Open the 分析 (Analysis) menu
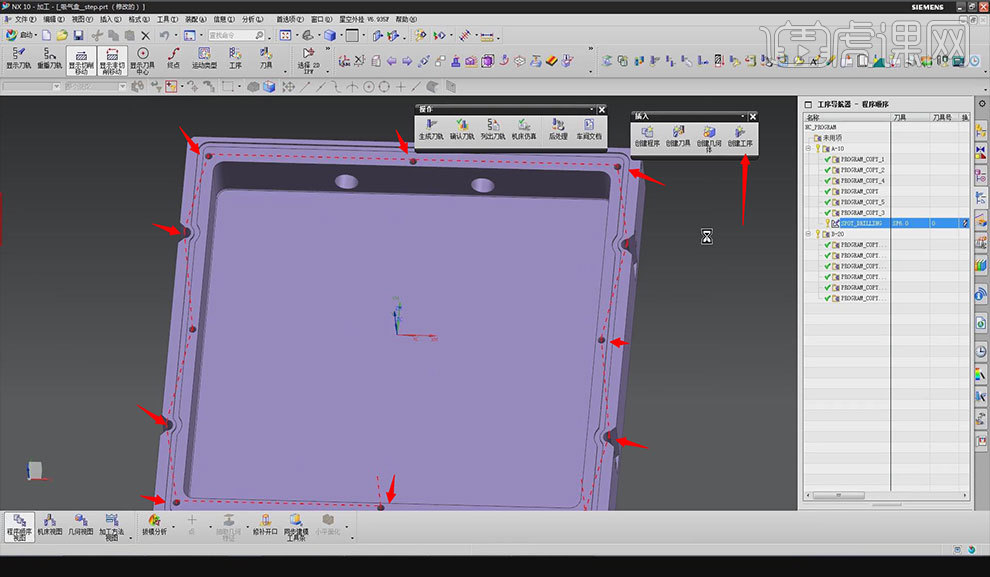The image size is (990, 577). 253,20
